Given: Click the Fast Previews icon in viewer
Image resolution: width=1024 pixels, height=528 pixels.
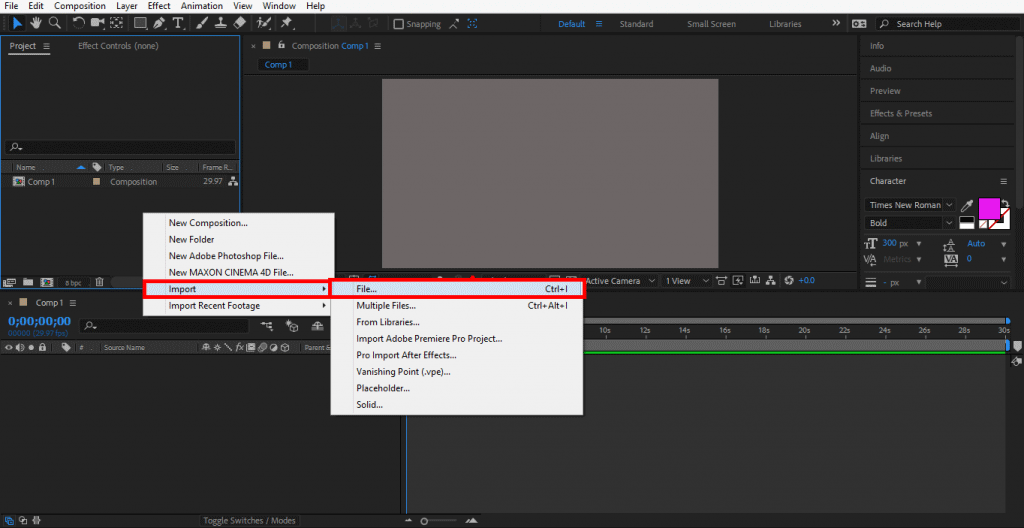Looking at the screenshot, I should pyautogui.click(x=739, y=281).
